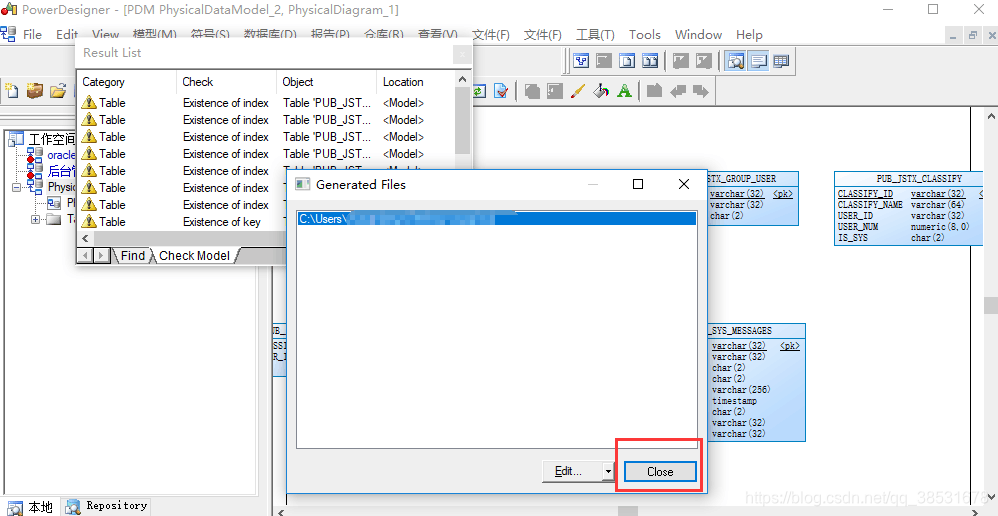Switch to the Find tab in Result List
Screen dimensions: 998x516
(132, 255)
